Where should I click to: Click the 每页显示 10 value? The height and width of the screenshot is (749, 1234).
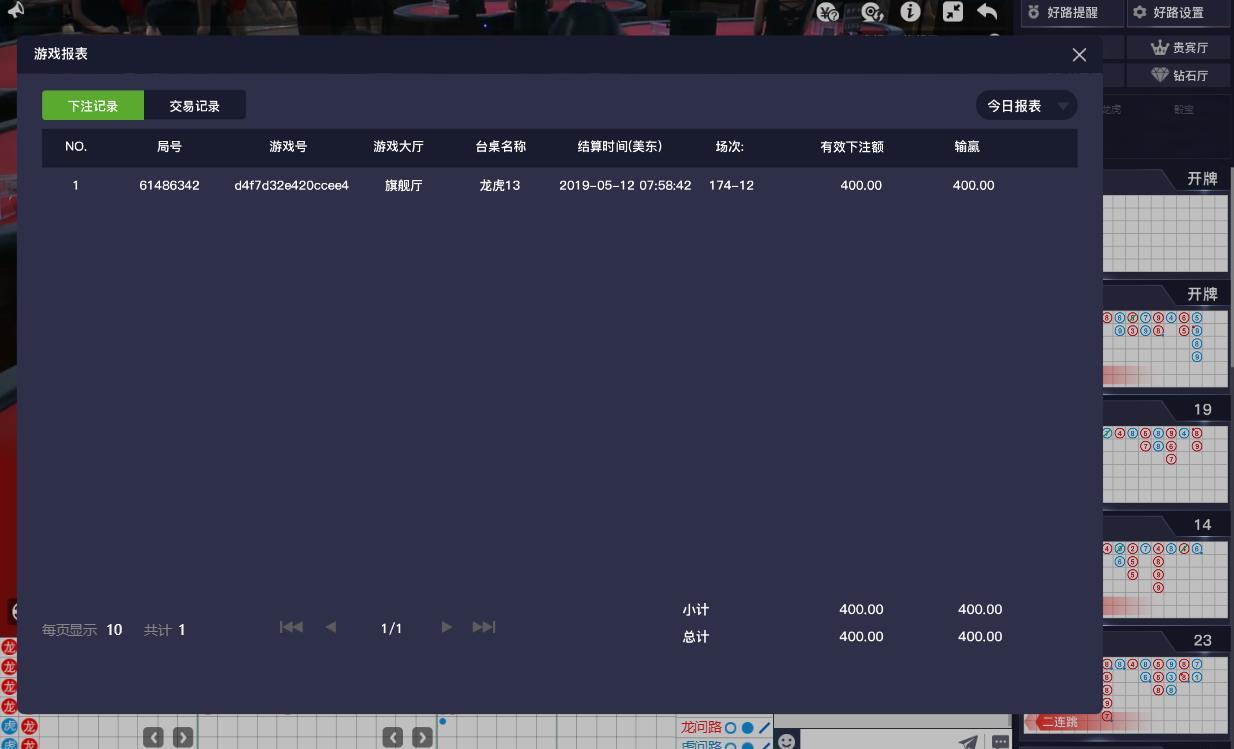click(x=114, y=630)
